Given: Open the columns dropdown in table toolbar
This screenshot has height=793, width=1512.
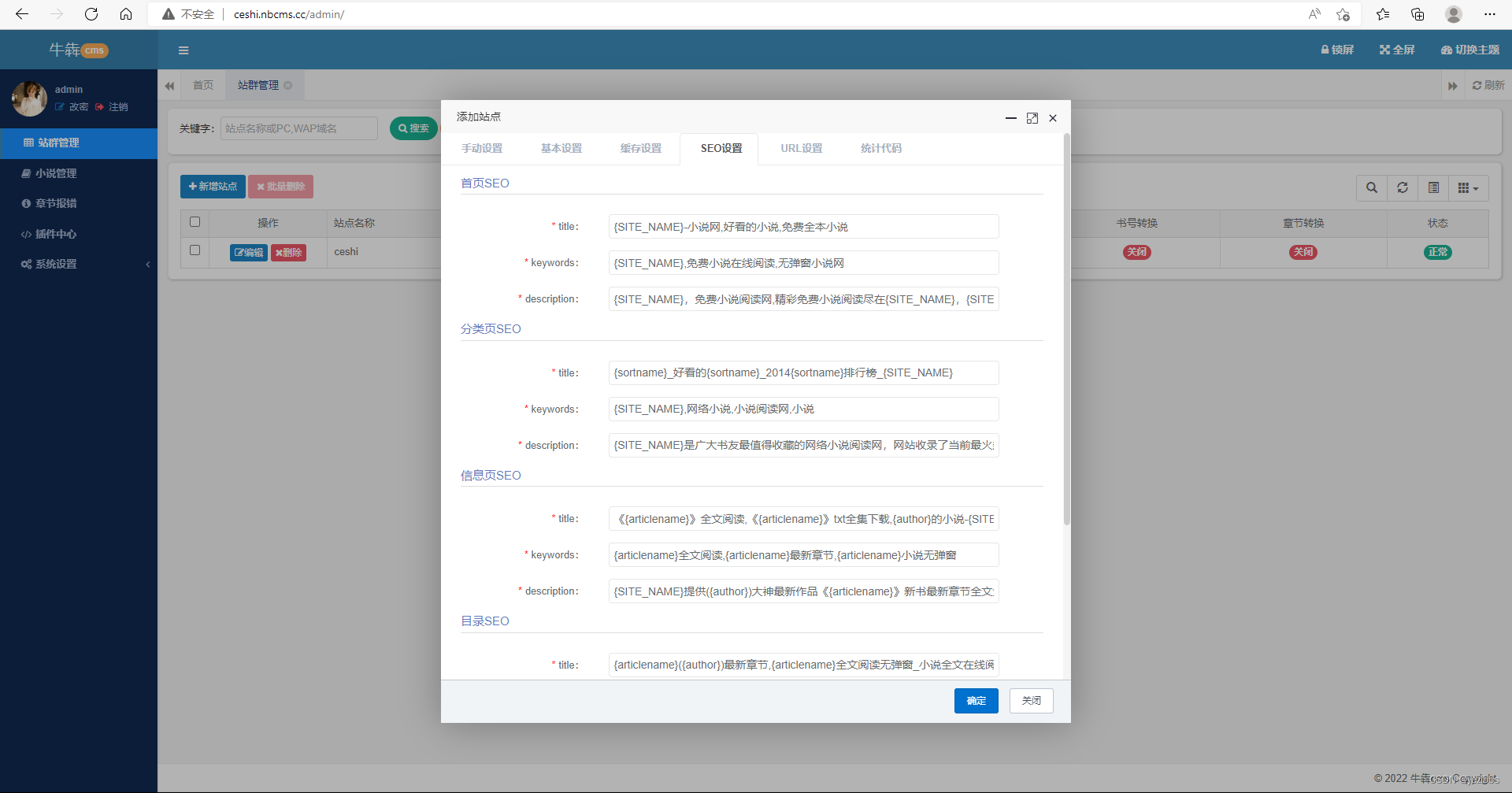Looking at the screenshot, I should click(1468, 187).
